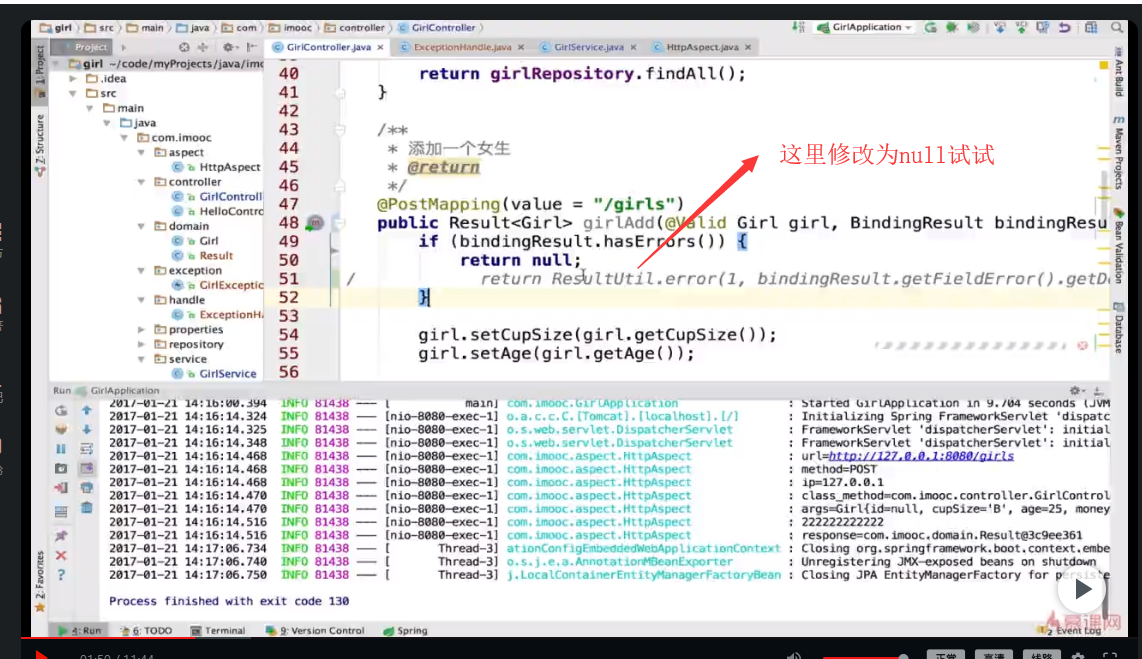Click the exit icon in Run panel
Viewport: 1142px width, 659px height.
tap(61, 488)
